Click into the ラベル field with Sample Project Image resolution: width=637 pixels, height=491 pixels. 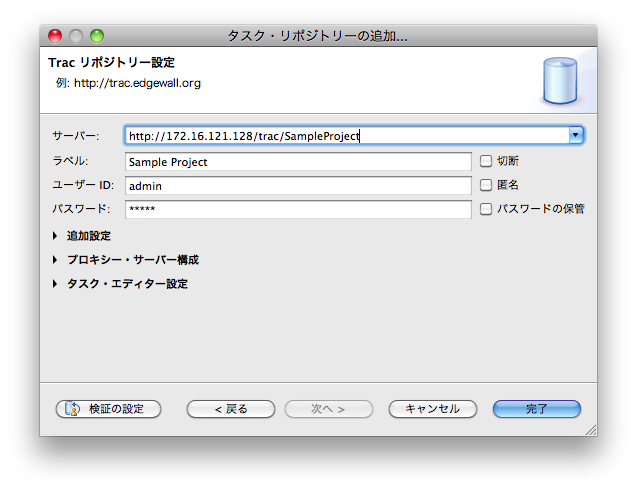[x=298, y=161]
